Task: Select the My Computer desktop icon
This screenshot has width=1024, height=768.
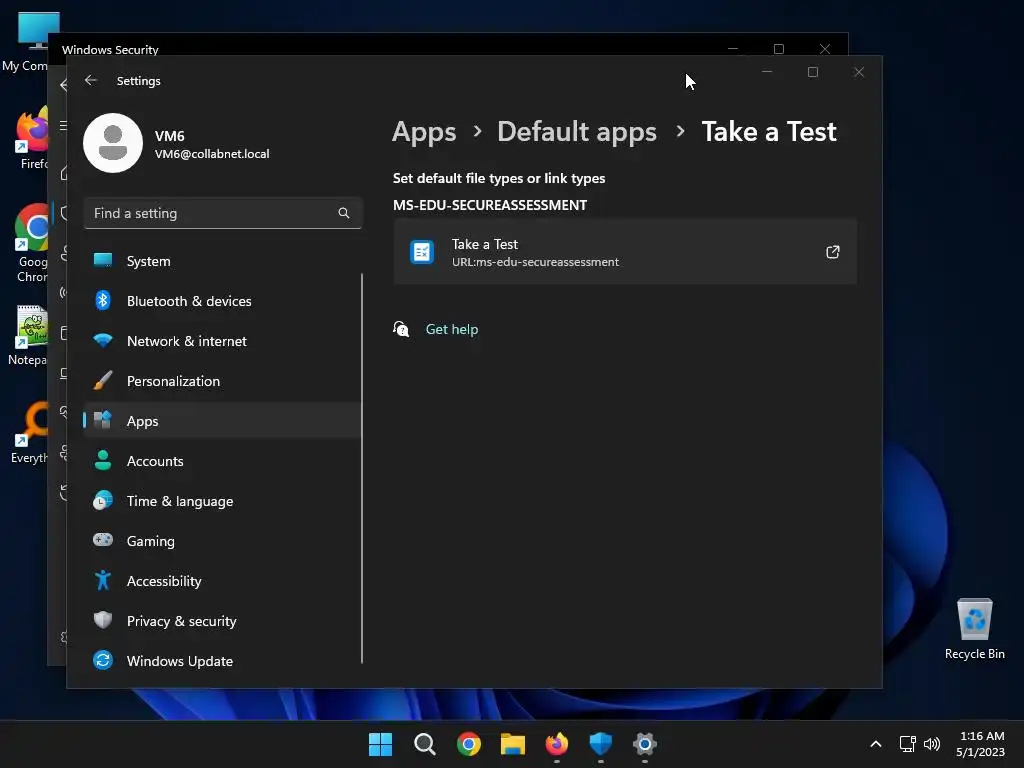Action: tap(26, 42)
